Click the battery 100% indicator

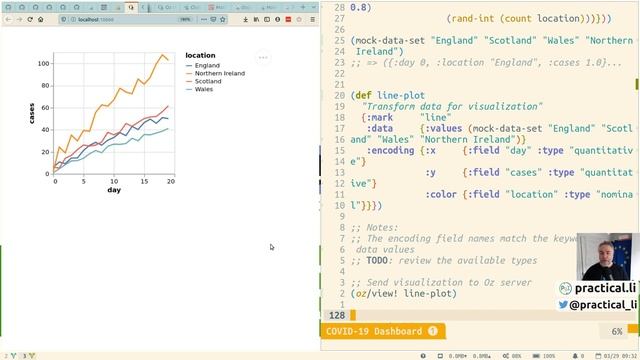point(544,356)
